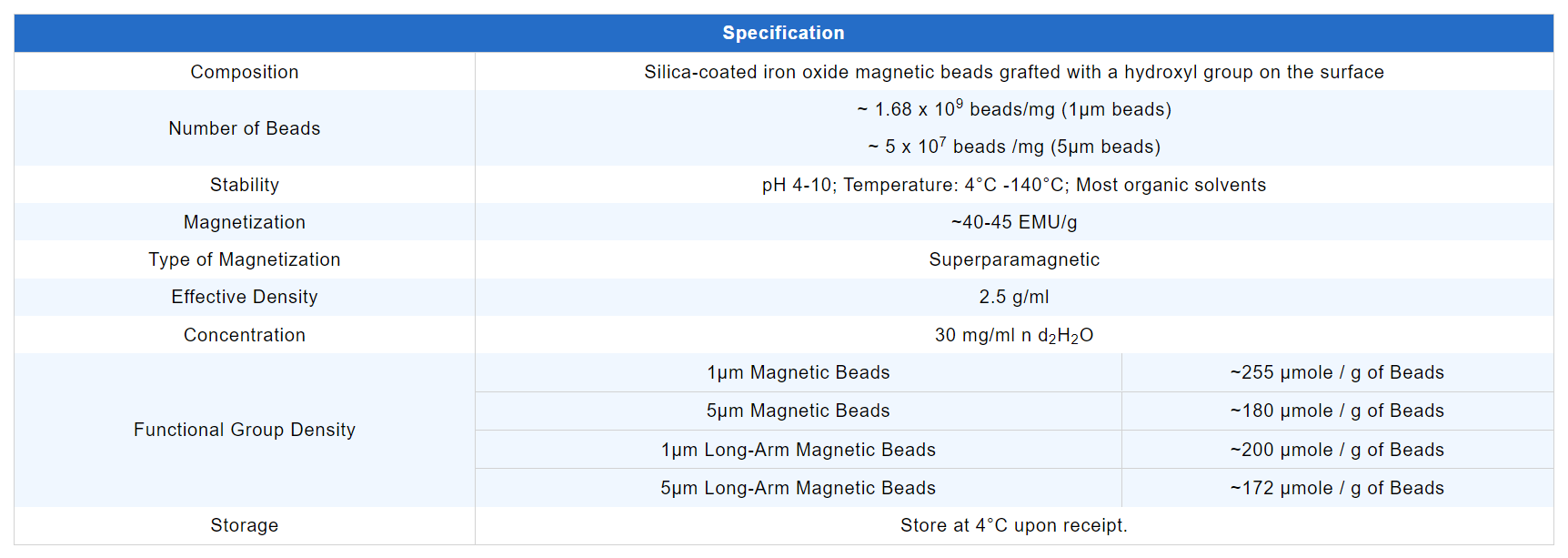Select the Composition row label
1568x558 pixels.
244,72
